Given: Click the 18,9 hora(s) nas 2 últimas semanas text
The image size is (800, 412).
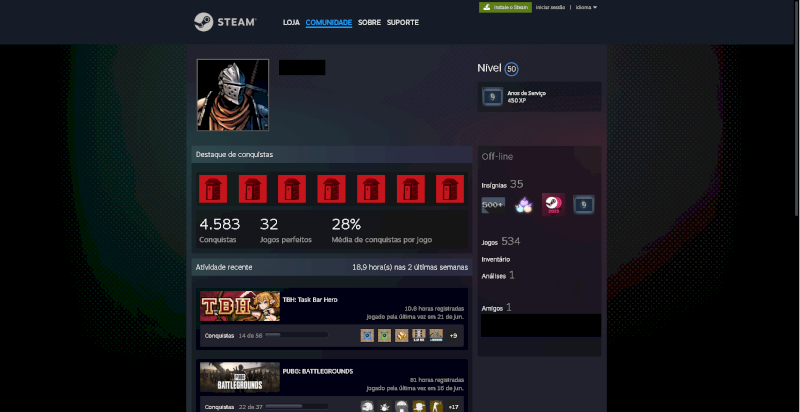Looking at the screenshot, I should [x=410, y=267].
